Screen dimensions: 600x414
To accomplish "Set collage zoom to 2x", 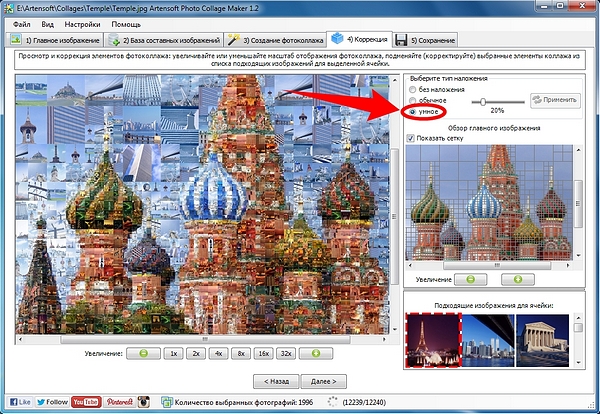I will point(196,354).
